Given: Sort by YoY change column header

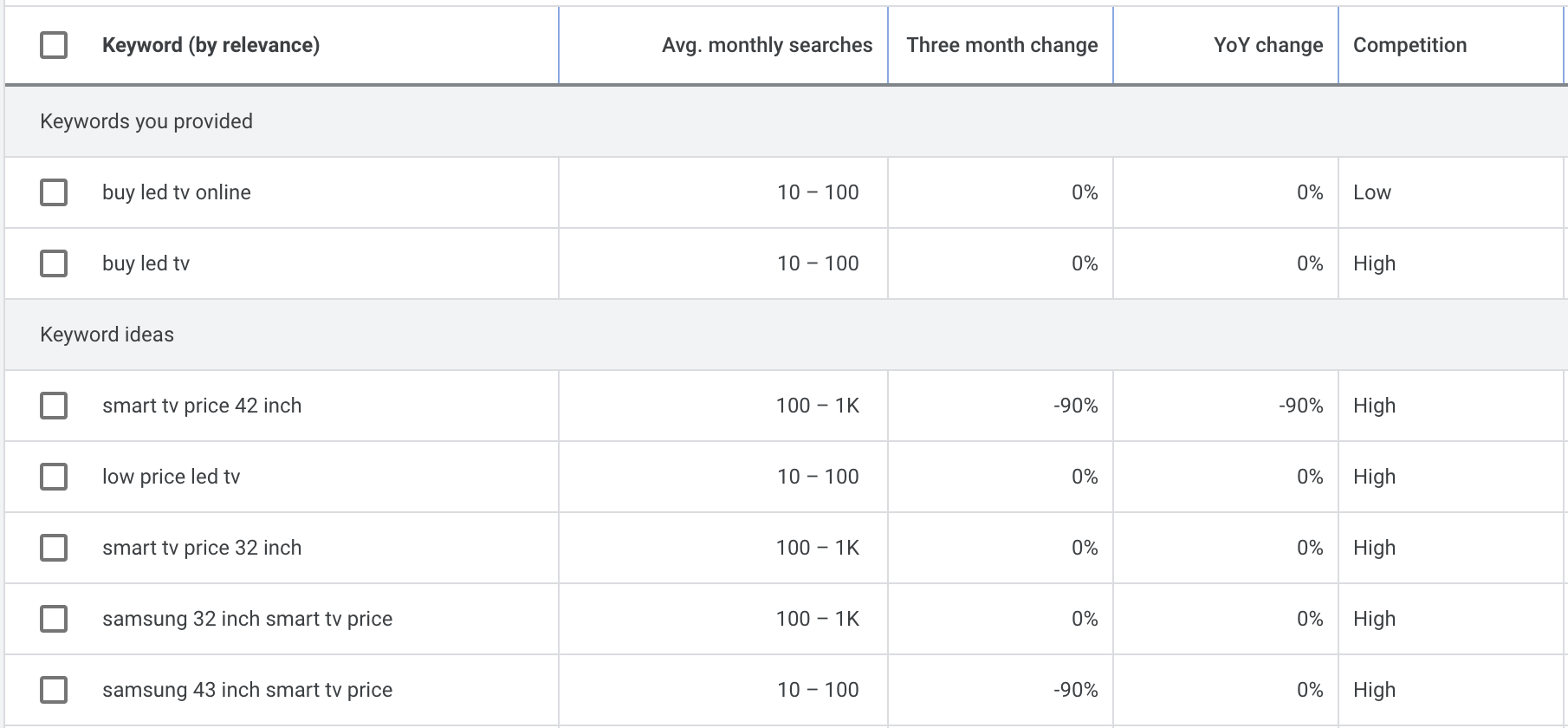Looking at the screenshot, I should tap(1268, 45).
